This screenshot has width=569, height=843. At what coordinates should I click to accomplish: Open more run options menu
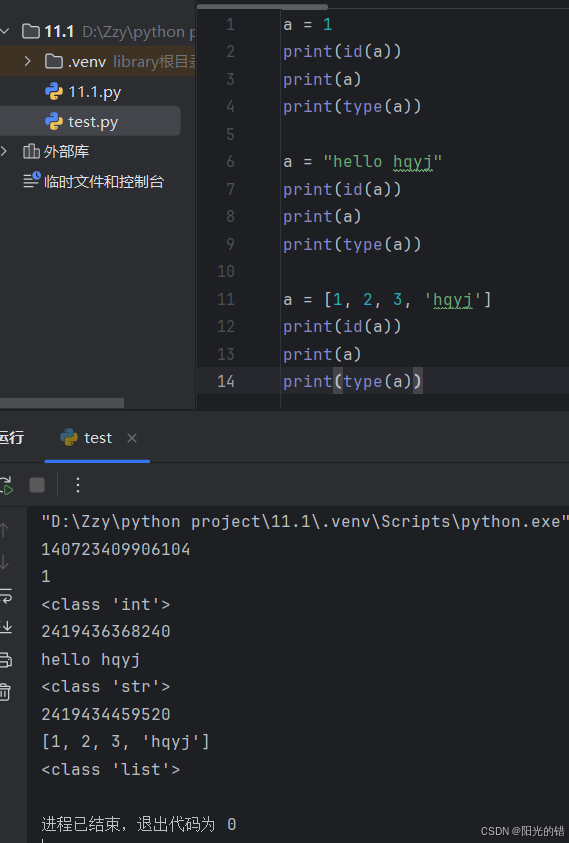tap(78, 485)
